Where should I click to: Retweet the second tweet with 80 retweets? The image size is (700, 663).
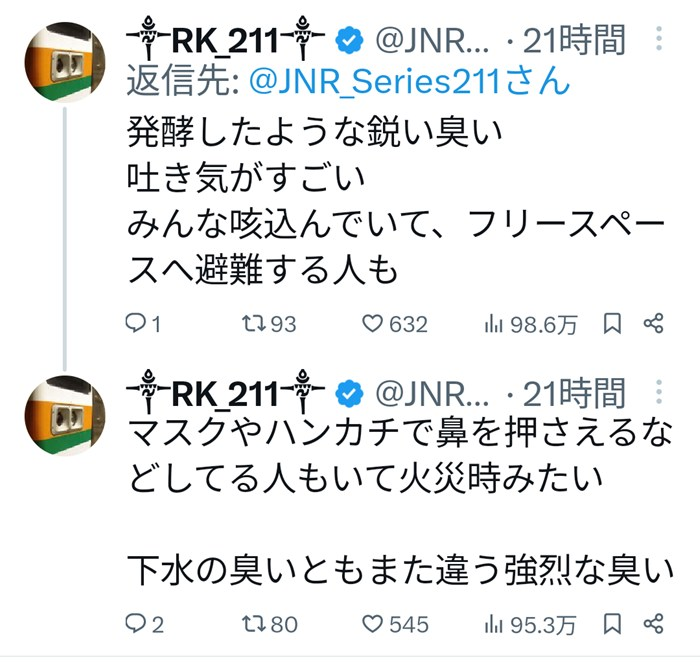coord(257,624)
